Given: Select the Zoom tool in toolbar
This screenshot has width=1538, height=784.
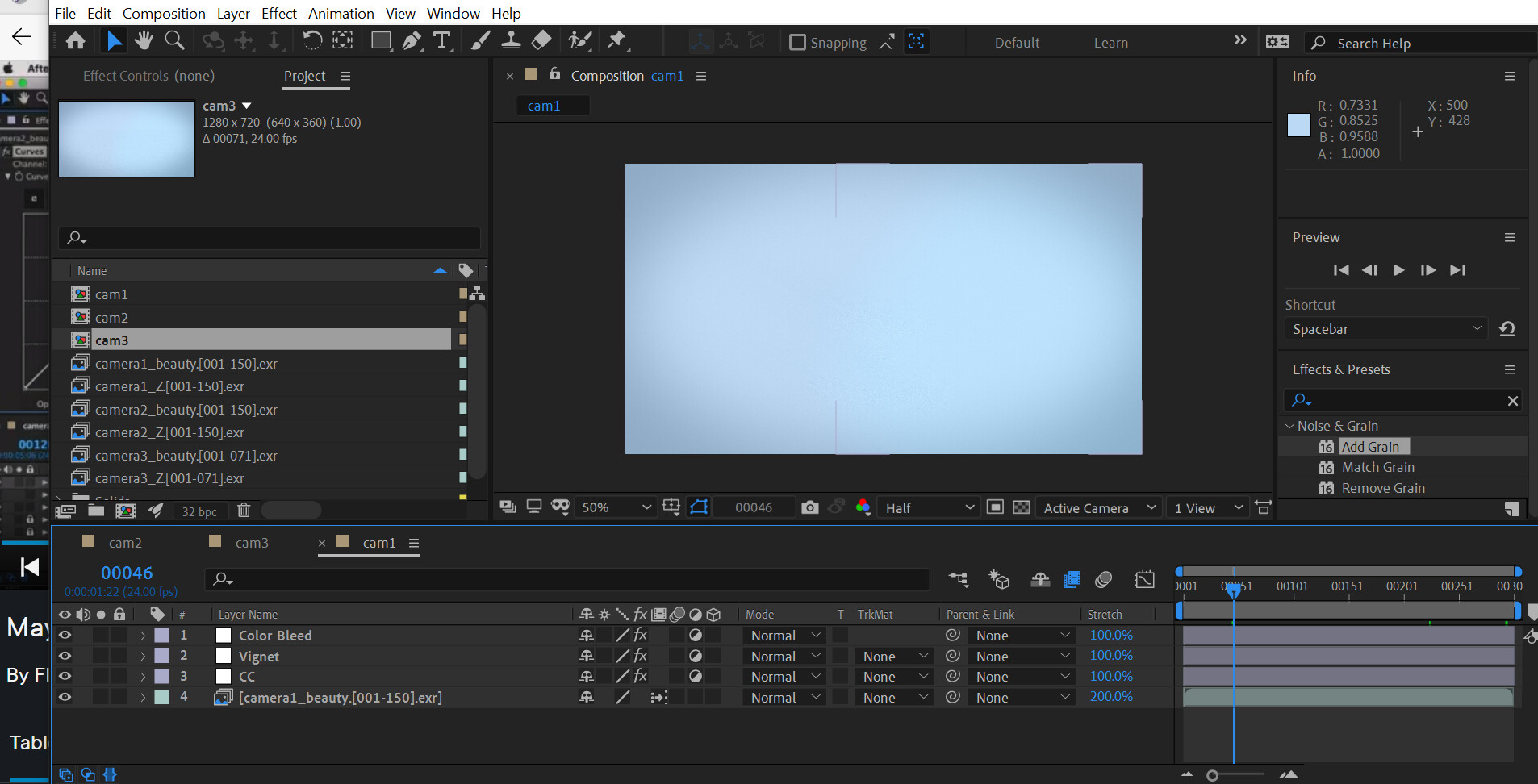Looking at the screenshot, I should click(173, 40).
